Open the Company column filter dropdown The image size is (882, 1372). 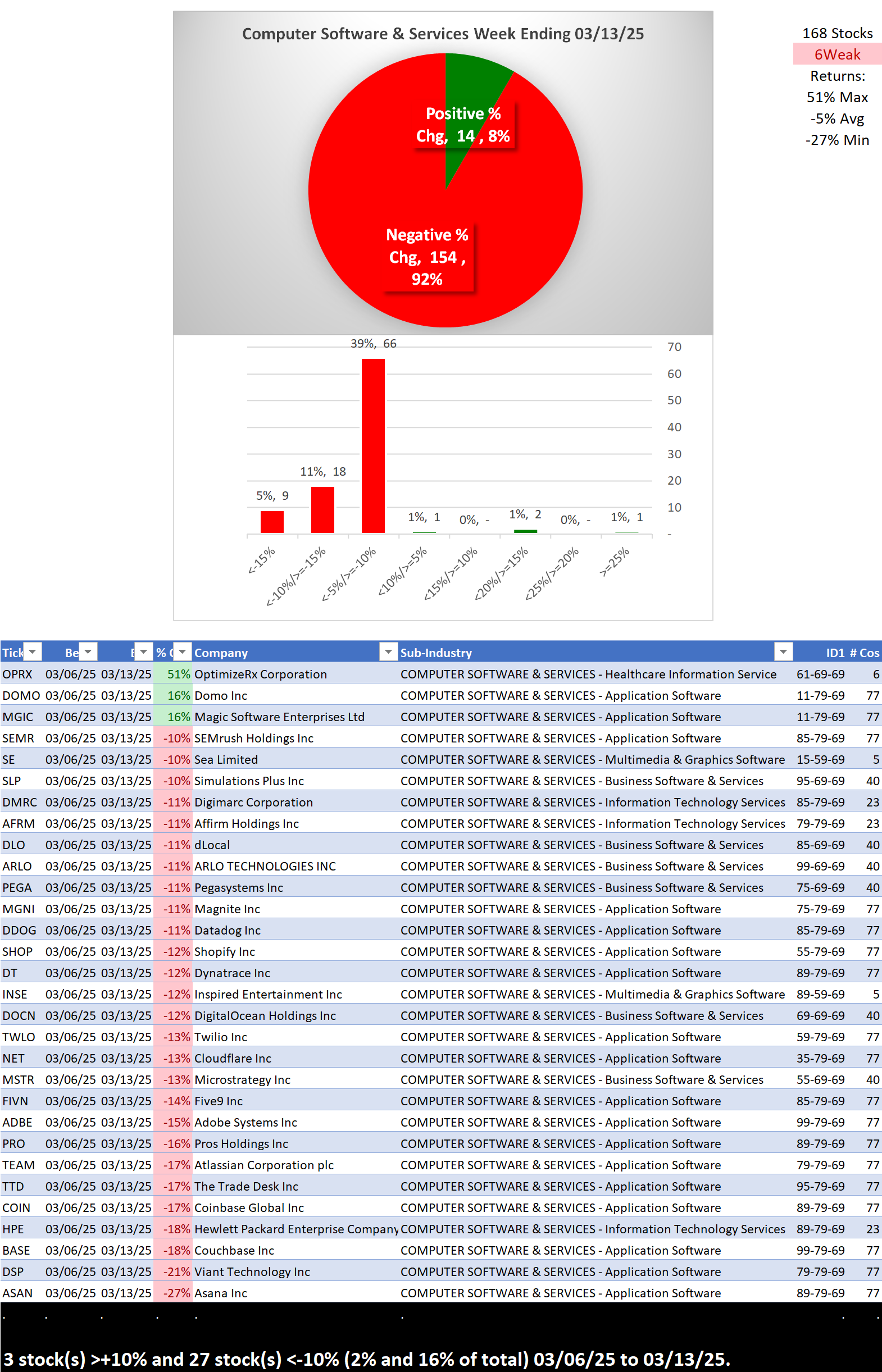click(388, 651)
